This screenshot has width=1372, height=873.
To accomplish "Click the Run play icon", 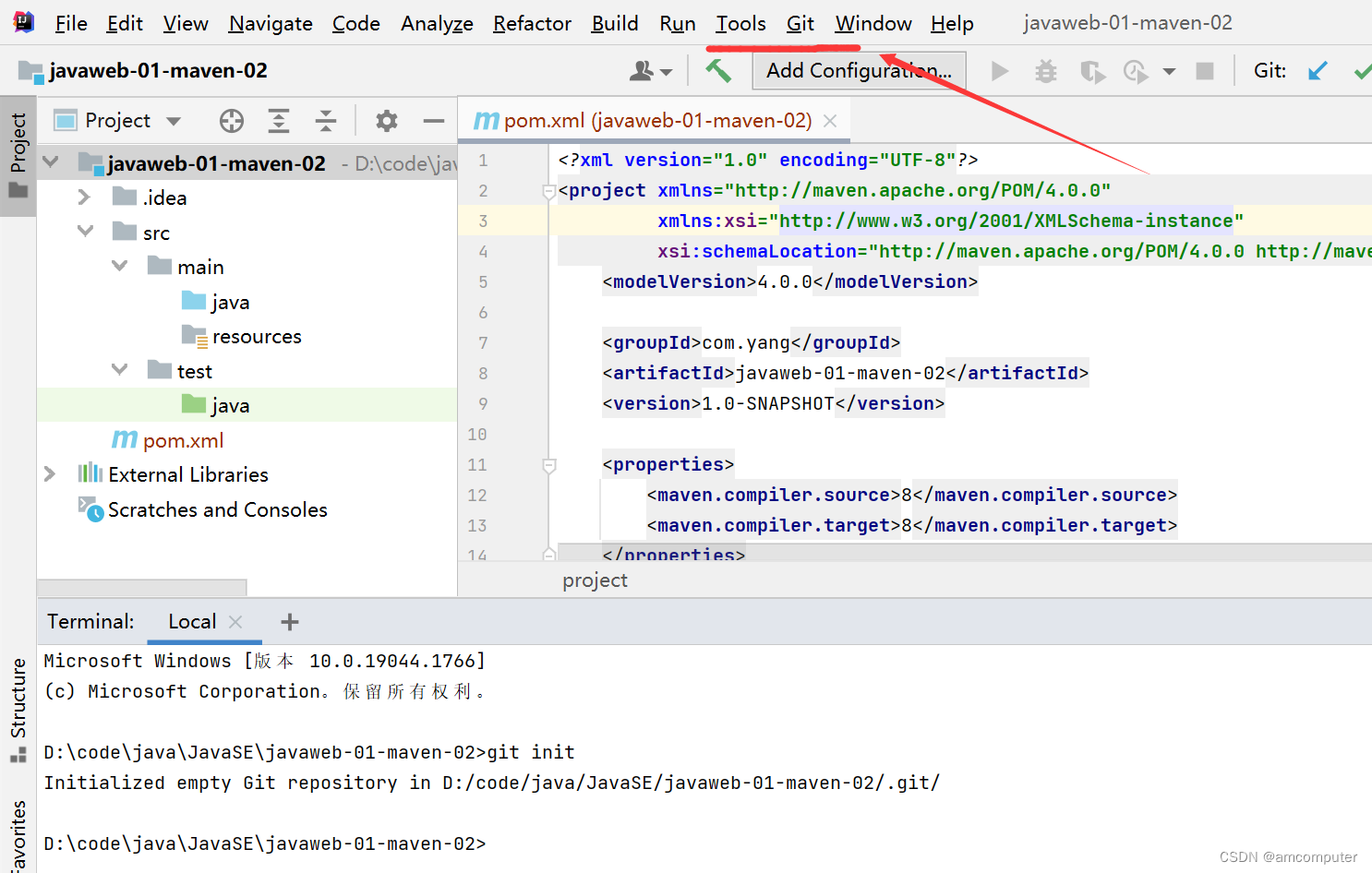I will click(999, 71).
